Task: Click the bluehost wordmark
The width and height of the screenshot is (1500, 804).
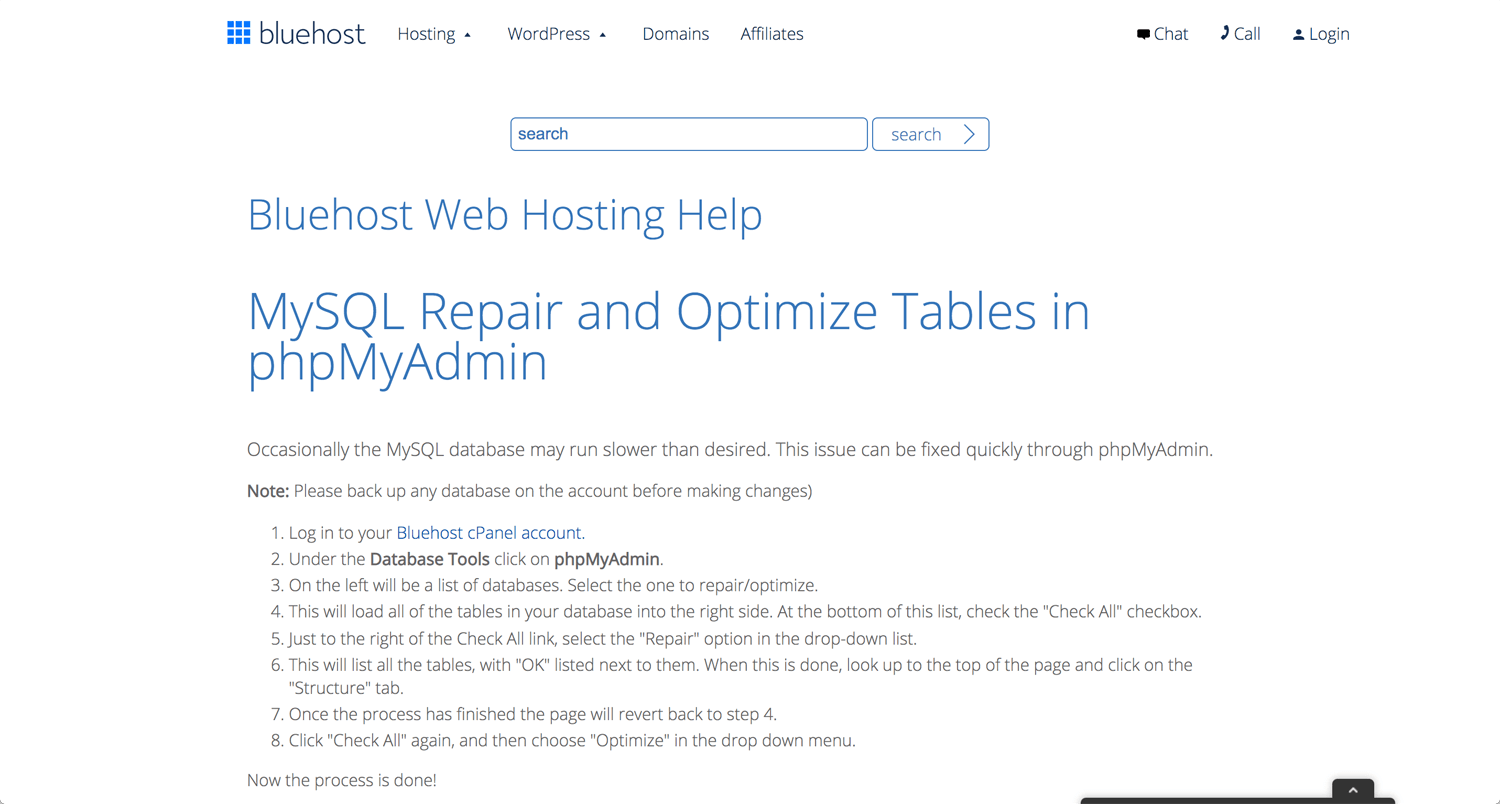Action: pyautogui.click(x=312, y=34)
